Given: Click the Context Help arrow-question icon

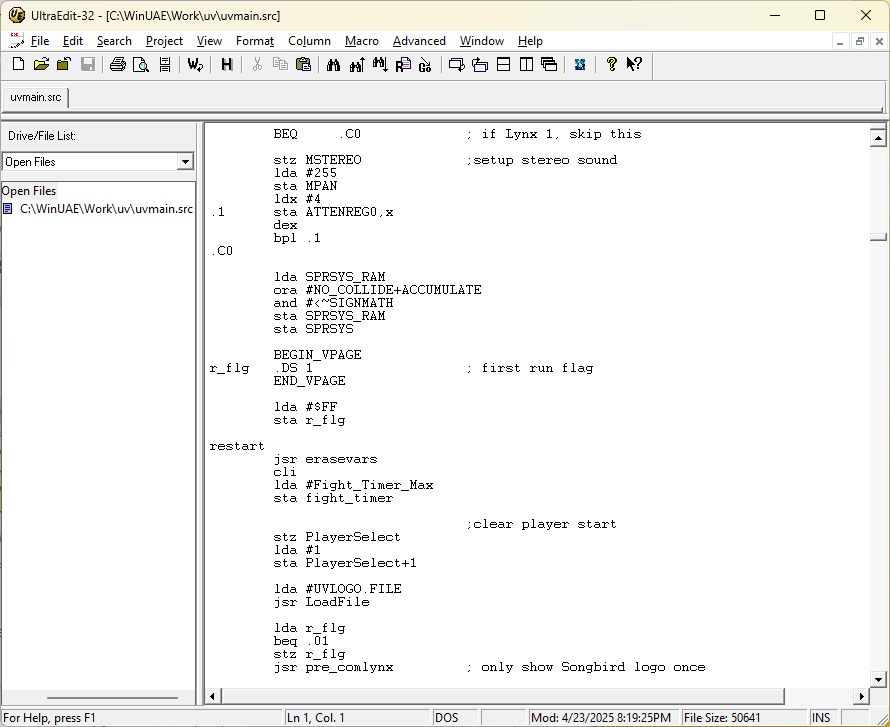Looking at the screenshot, I should click(633, 64).
